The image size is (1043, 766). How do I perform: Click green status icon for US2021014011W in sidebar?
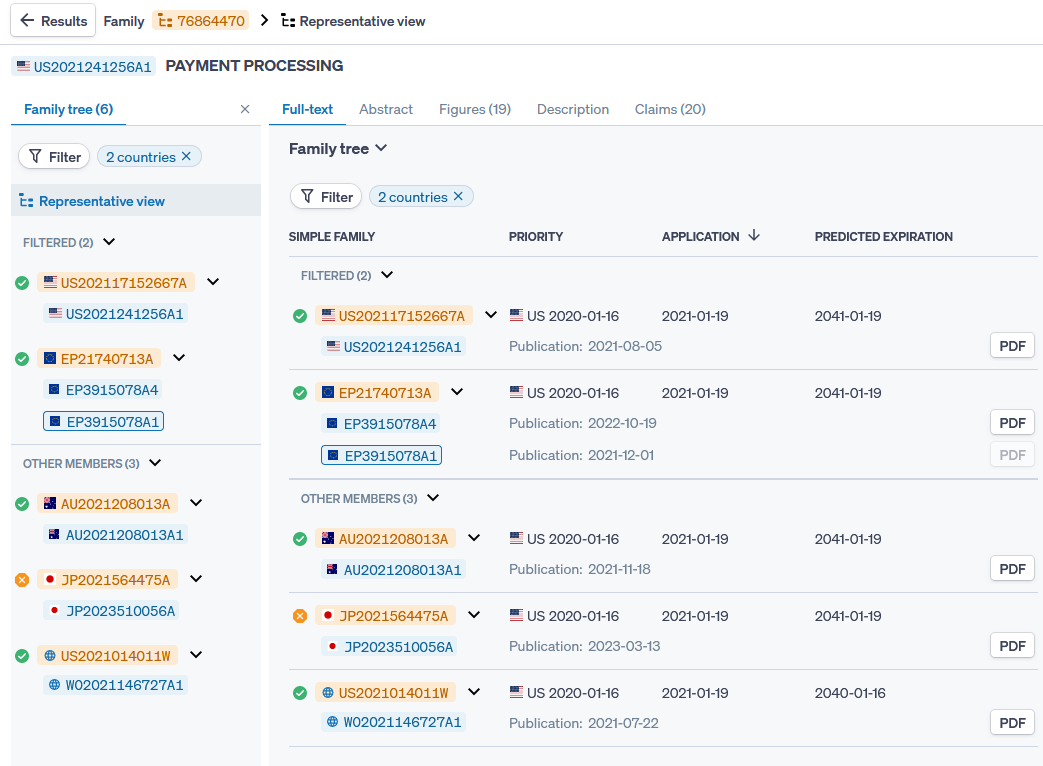(22, 656)
